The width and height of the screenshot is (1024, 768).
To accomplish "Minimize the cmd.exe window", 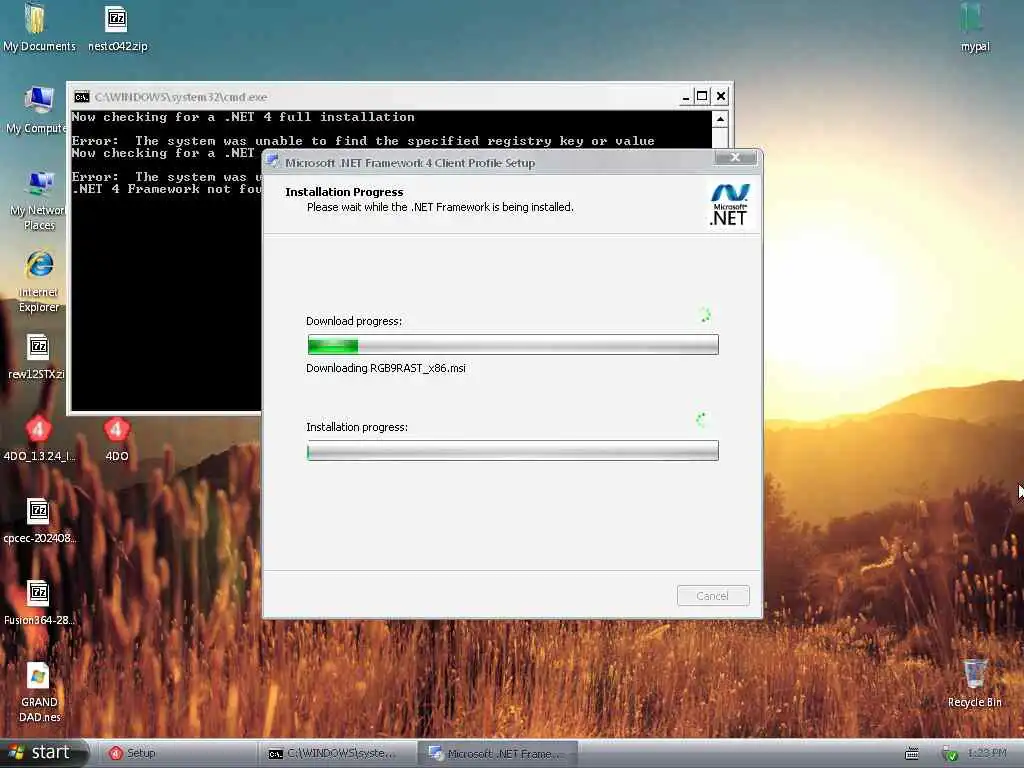I will point(686,97).
